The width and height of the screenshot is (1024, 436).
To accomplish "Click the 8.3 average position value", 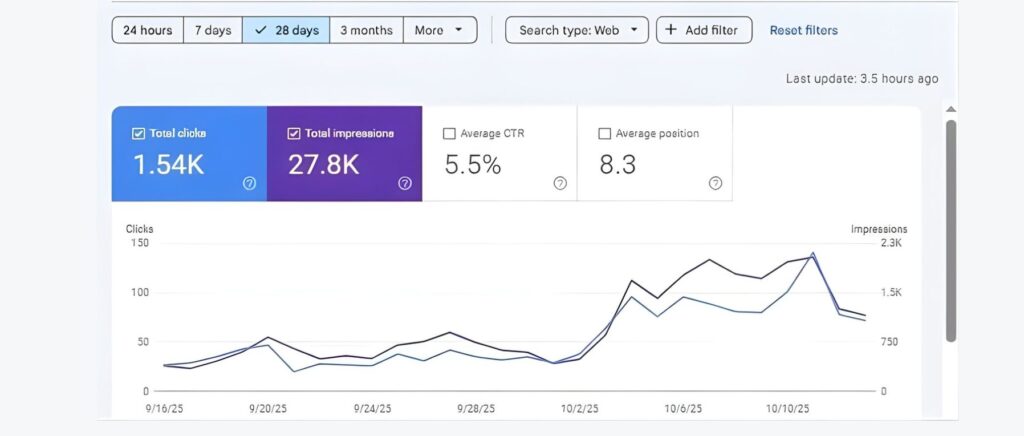I will click(x=617, y=165).
